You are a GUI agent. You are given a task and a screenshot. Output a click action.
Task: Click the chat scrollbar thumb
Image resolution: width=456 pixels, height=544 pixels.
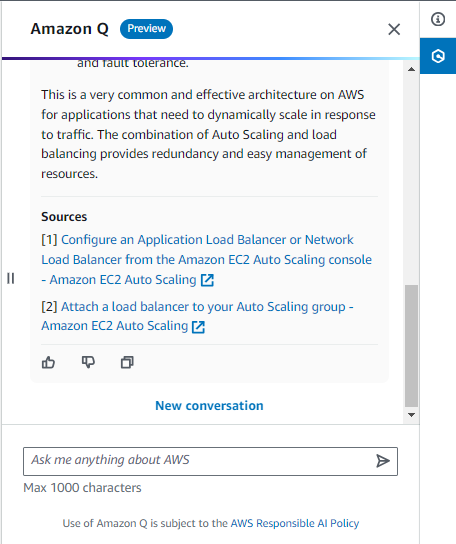pyautogui.click(x=412, y=346)
